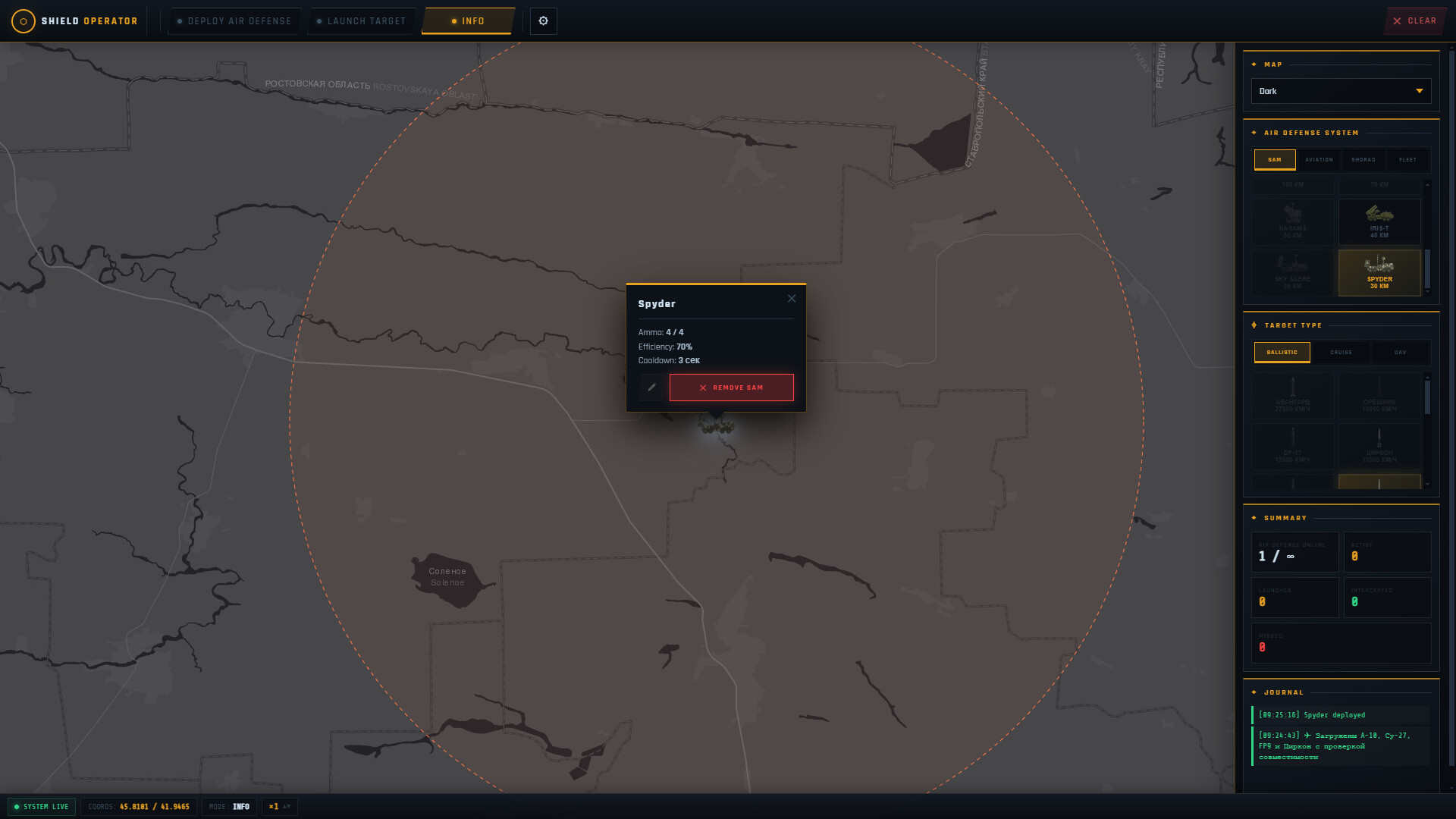Viewport: 1456px width, 819px height.
Task: Click the speed stepper arrows beside ×1
Action: (287, 807)
